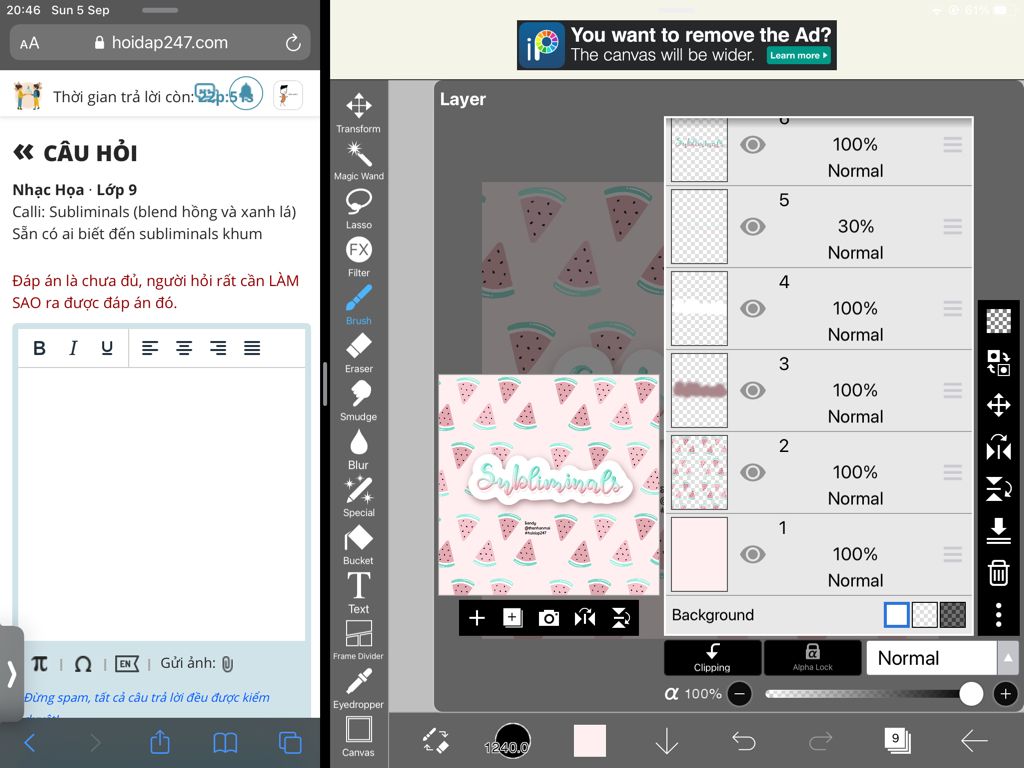Toggle Alpha Lock for the layer
The height and width of the screenshot is (768, 1024).
812,658
